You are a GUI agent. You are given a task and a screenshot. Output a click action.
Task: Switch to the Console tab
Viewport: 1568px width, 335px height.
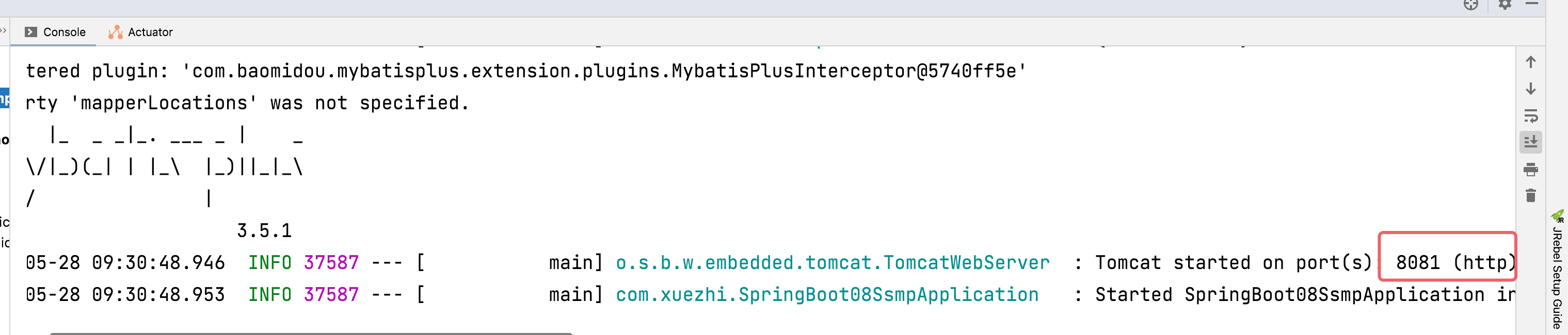55,32
